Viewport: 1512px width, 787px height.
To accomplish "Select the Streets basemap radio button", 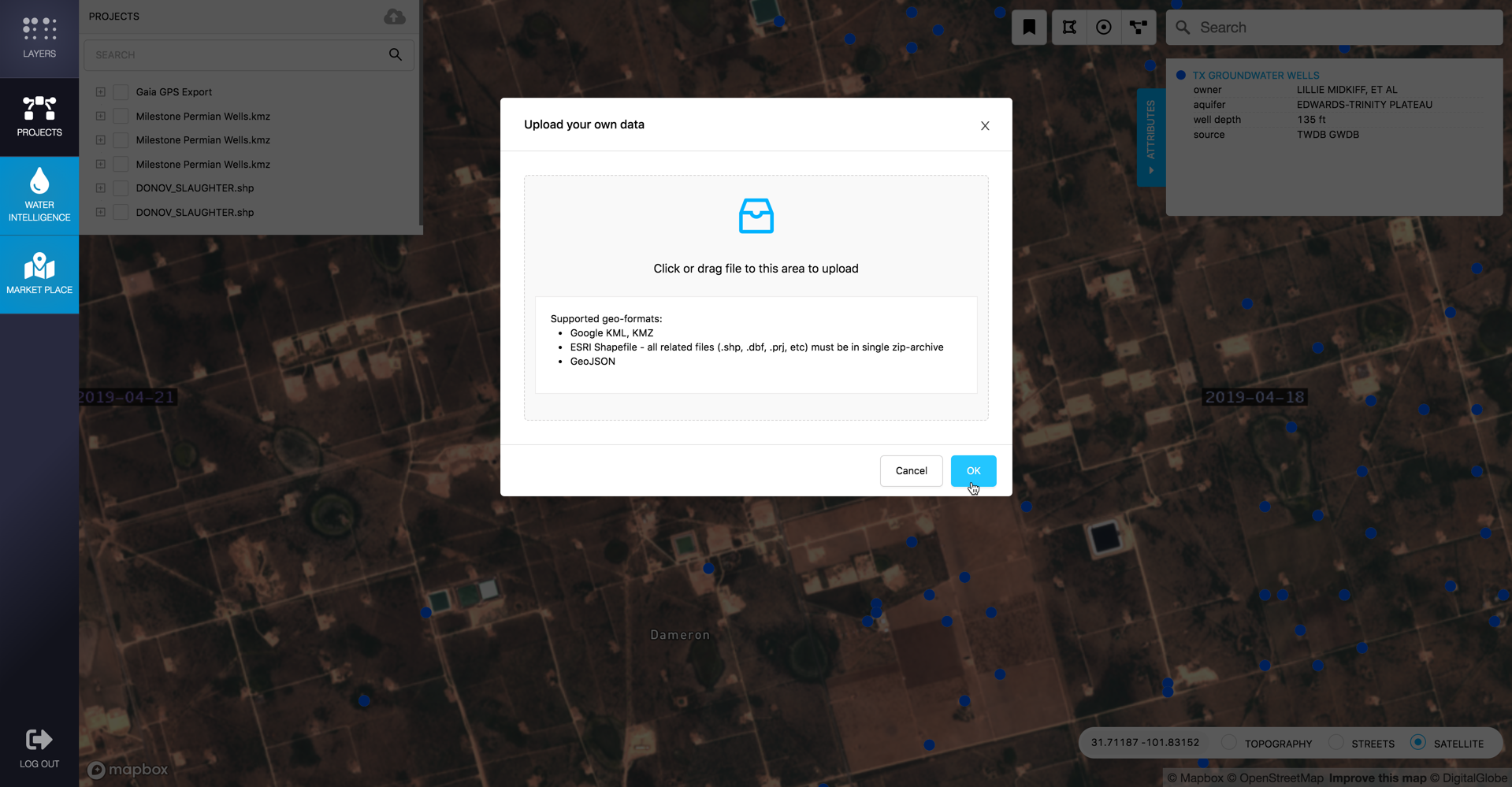I will pos(1336,742).
